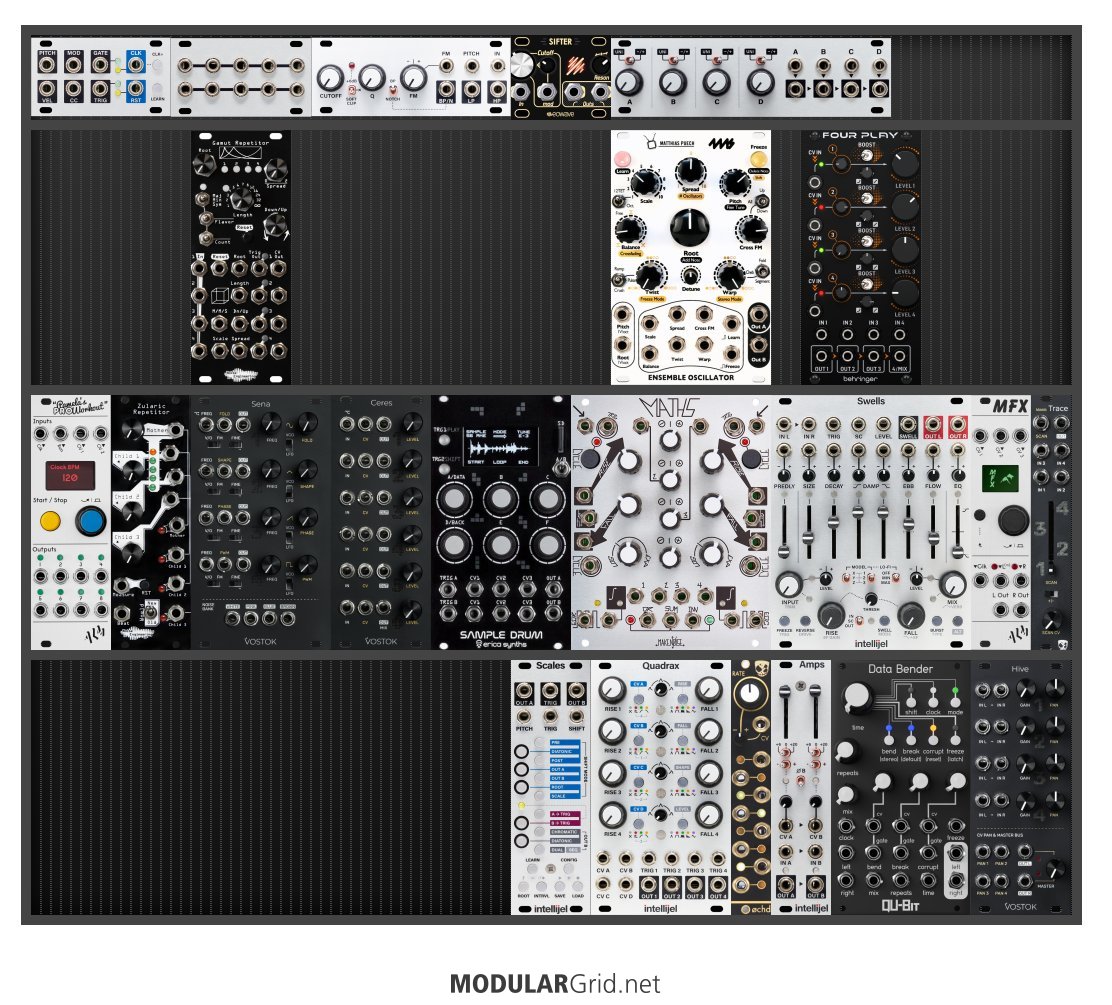Click the HP output jack on the filter
Screen dimensions: 1112x1005
[x=498, y=89]
